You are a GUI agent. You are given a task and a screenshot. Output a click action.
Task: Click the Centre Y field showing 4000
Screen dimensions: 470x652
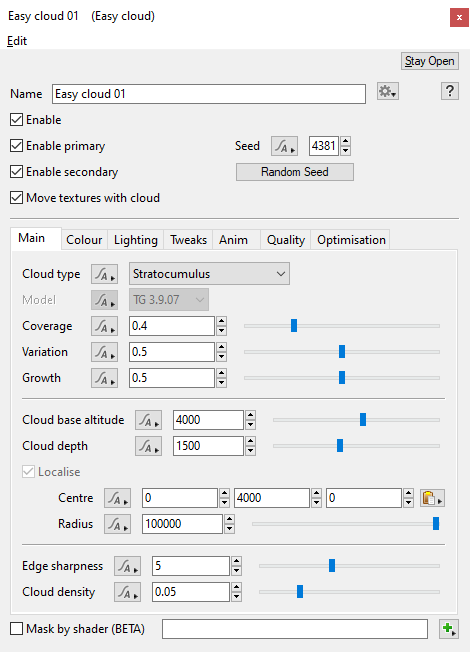tap(272, 498)
